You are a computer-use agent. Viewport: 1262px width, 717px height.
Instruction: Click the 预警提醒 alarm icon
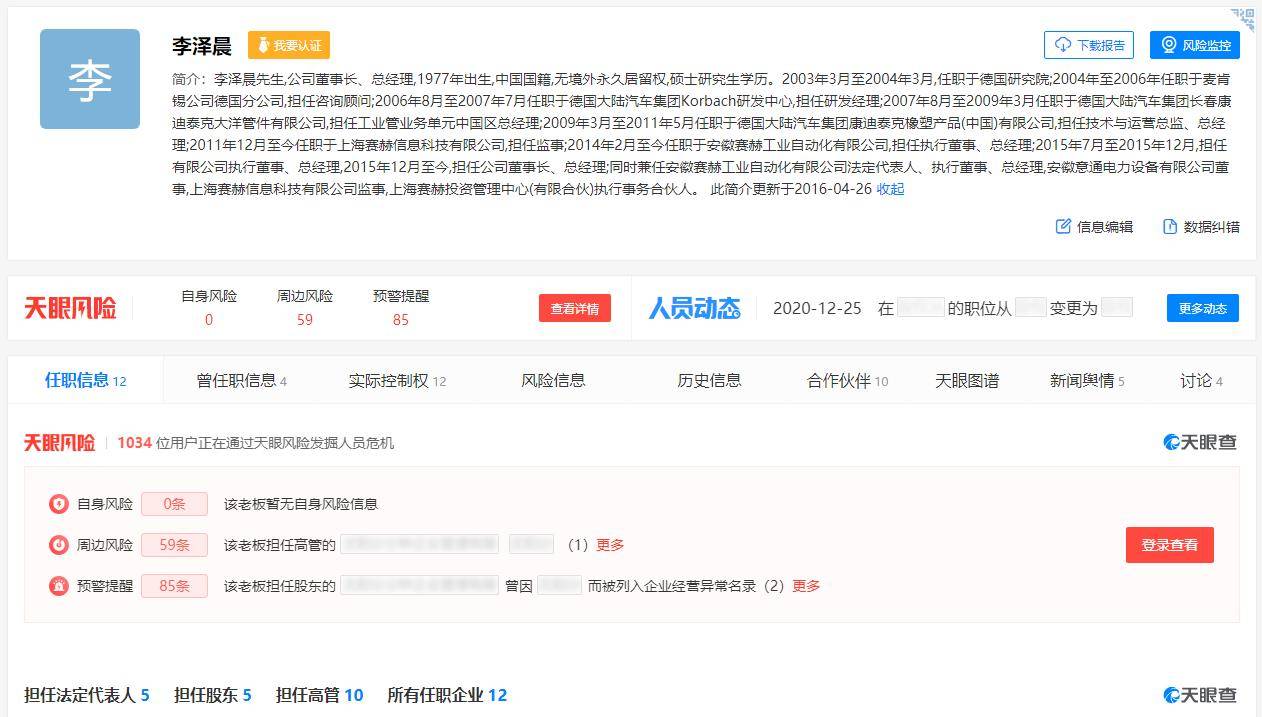[x=59, y=586]
